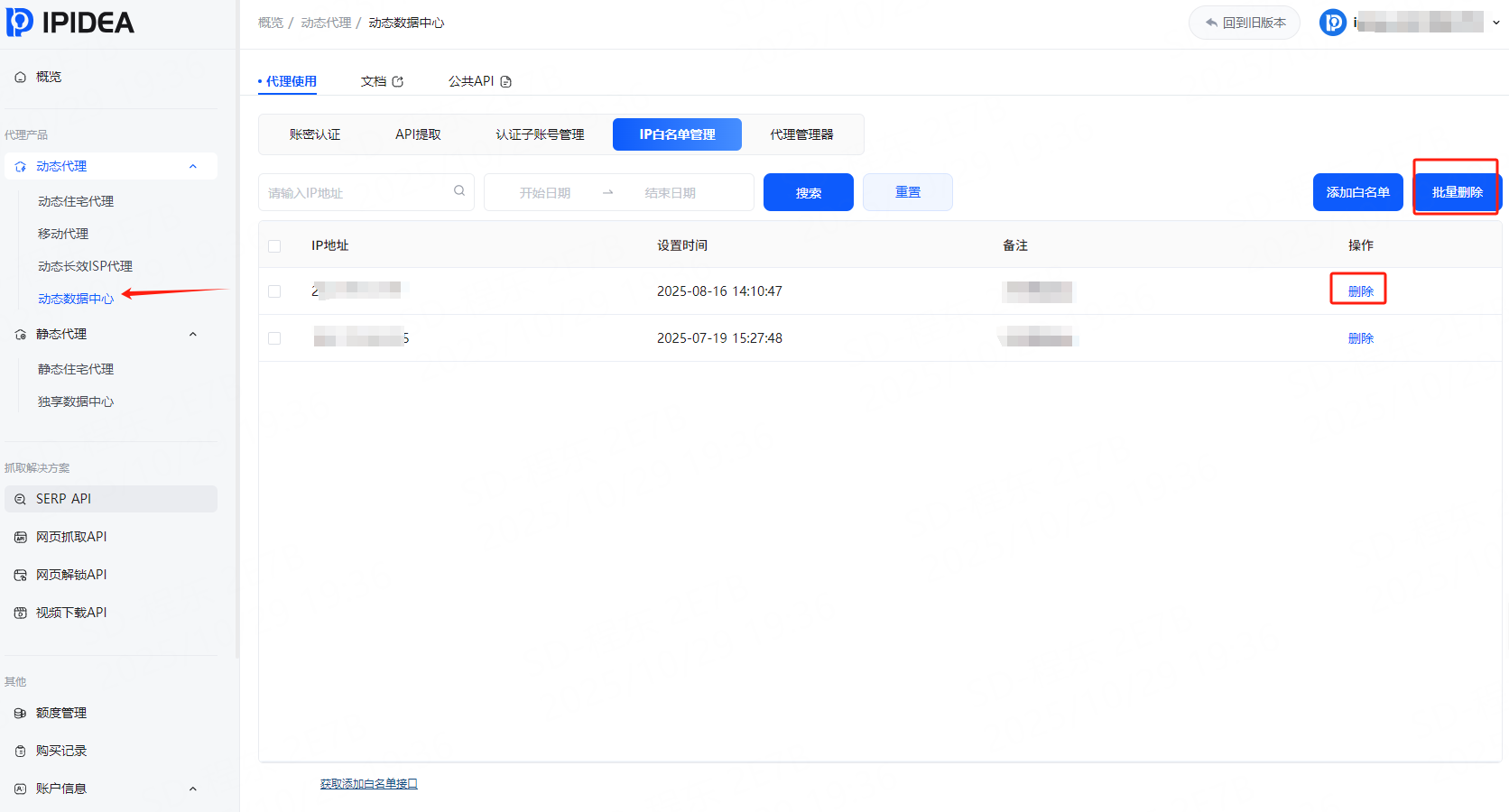The width and height of the screenshot is (1509, 812).
Task: Click the search magnifier in IP address field
Action: 459,191
